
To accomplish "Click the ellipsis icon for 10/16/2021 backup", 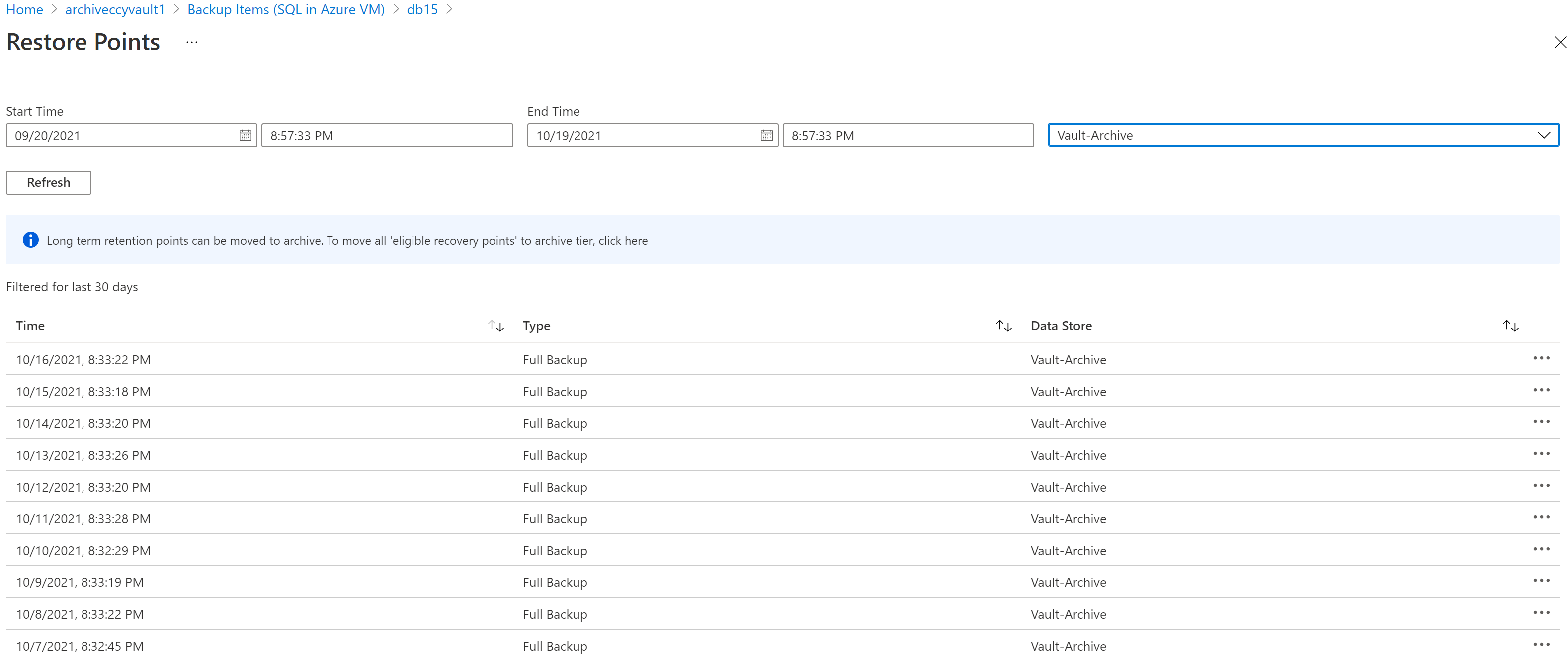I will [x=1542, y=358].
